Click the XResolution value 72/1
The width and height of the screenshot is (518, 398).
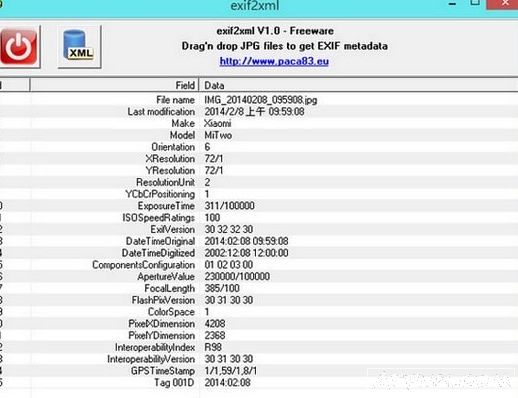214,159
